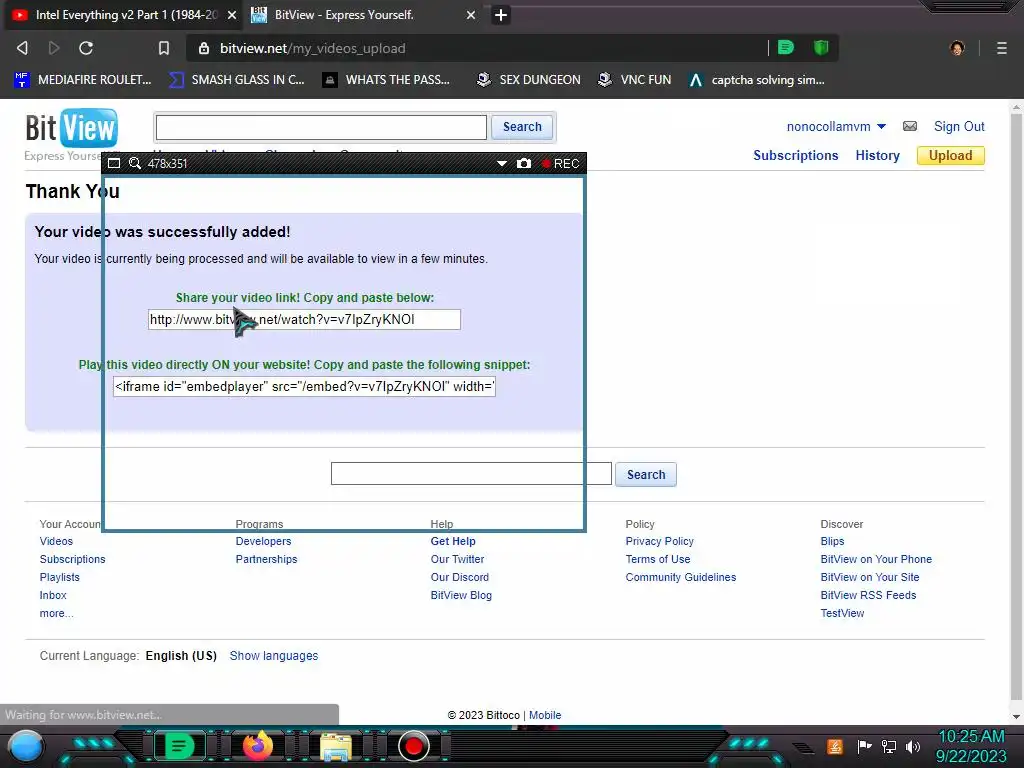The width and height of the screenshot is (1024, 768).
Task: Click the yellow Upload button
Action: 950,155
